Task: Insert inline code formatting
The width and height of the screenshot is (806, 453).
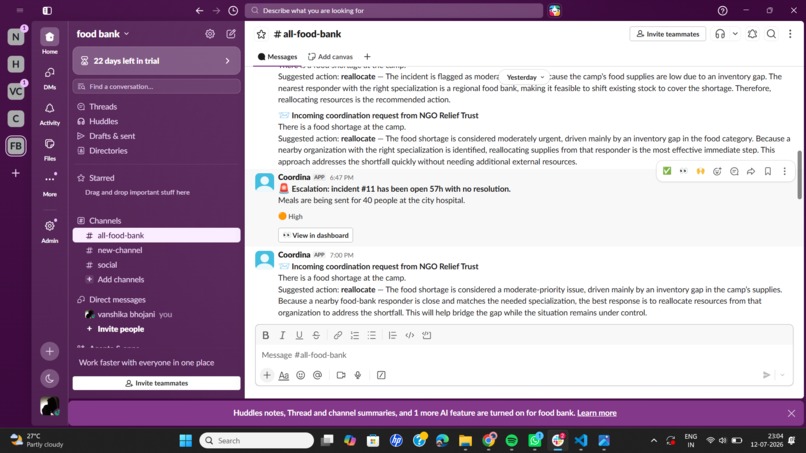Action: 410,335
